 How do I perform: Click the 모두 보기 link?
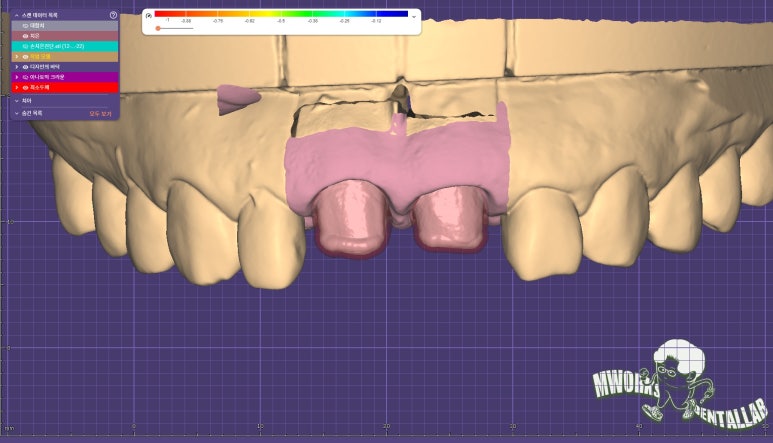pos(102,113)
